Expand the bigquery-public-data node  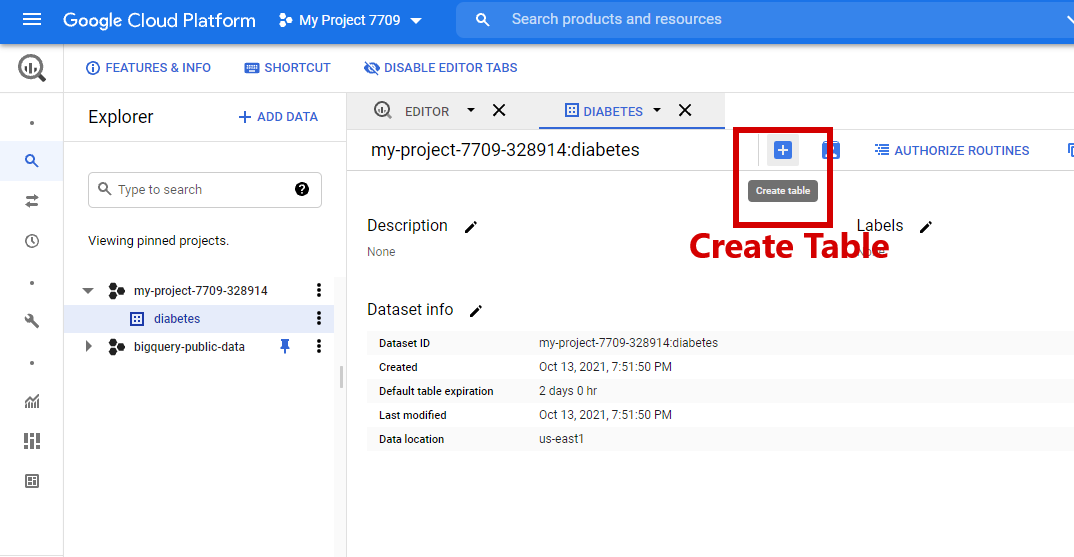coord(88,346)
